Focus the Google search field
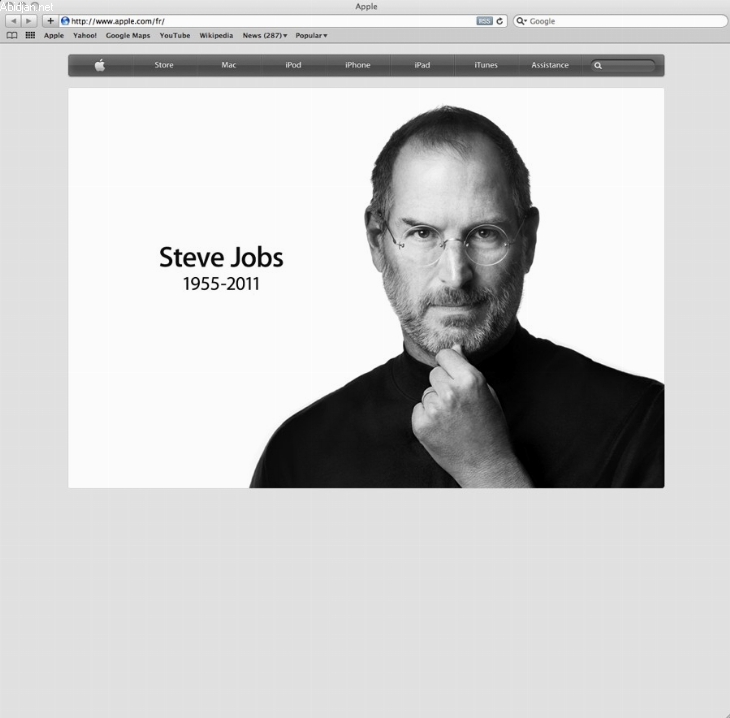Image resolution: width=730 pixels, height=718 pixels. pos(620,21)
